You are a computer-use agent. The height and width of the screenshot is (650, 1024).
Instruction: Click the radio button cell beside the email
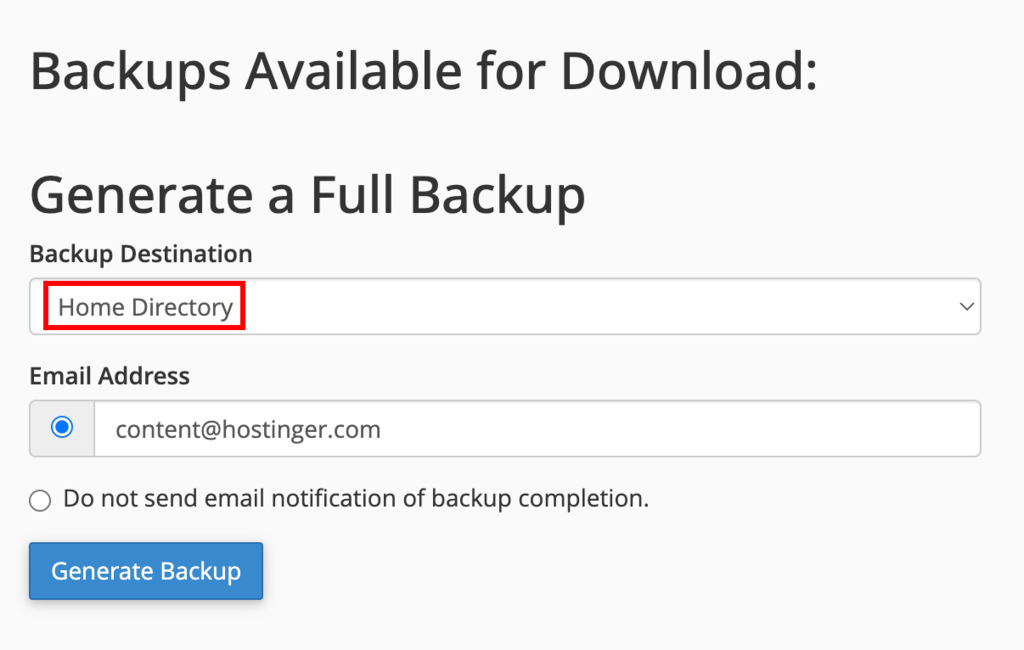[x=61, y=428]
